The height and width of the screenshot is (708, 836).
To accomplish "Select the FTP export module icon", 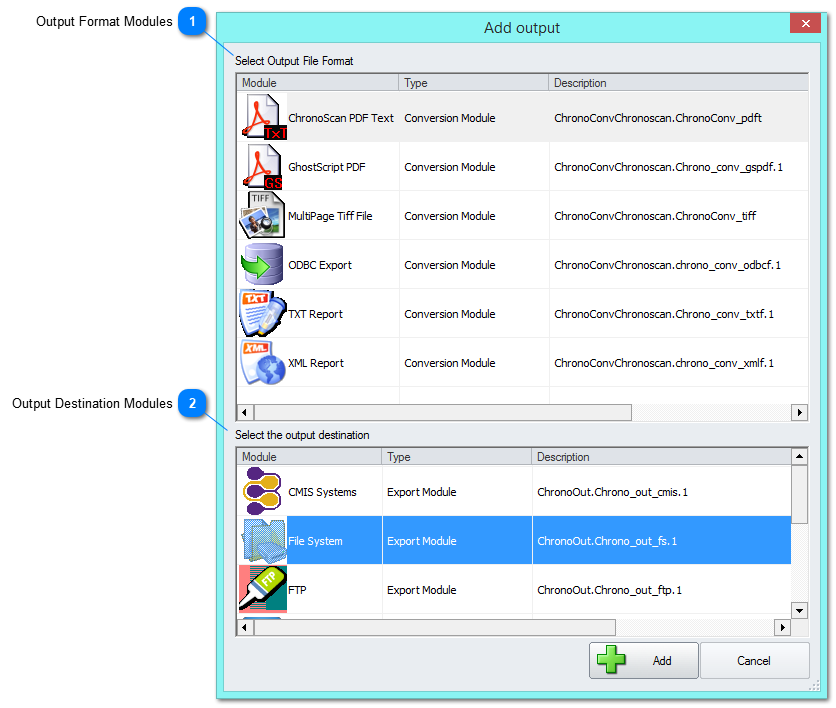I will click(262, 589).
